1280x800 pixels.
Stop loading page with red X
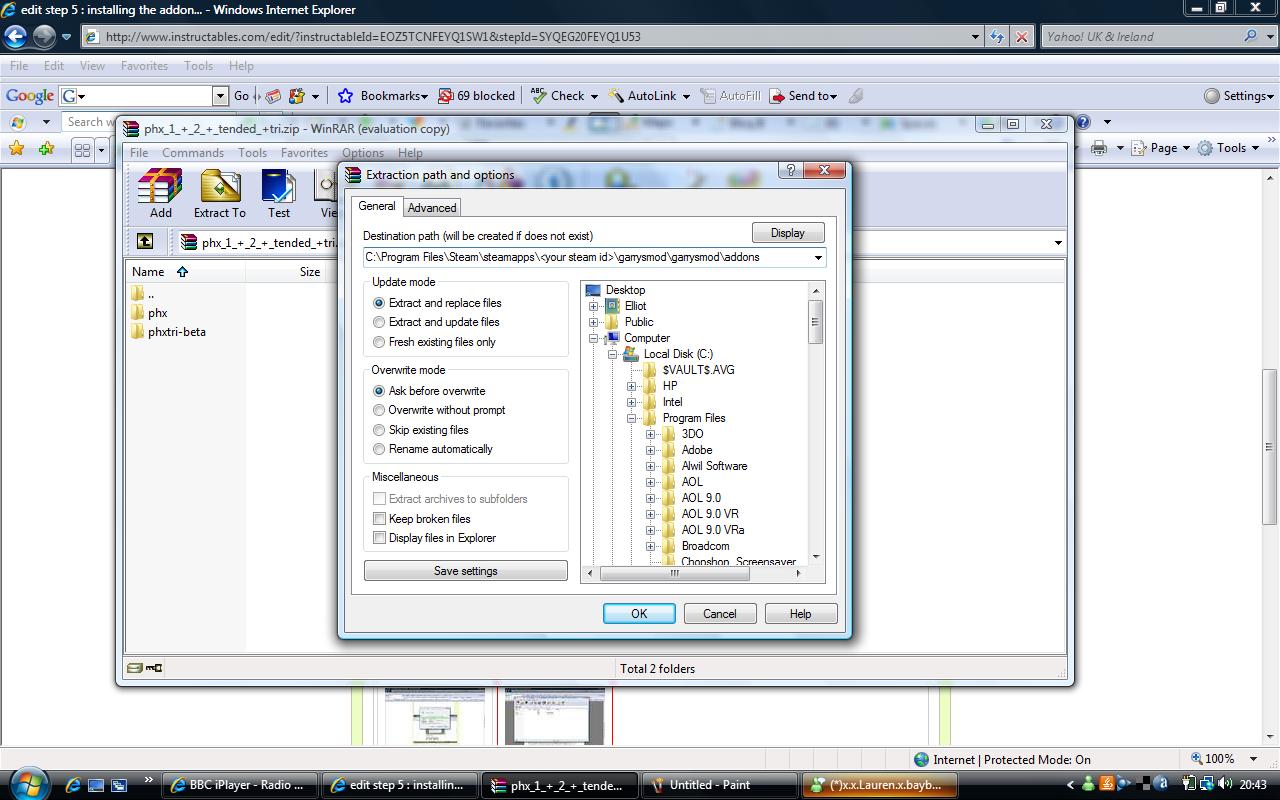click(x=1021, y=37)
